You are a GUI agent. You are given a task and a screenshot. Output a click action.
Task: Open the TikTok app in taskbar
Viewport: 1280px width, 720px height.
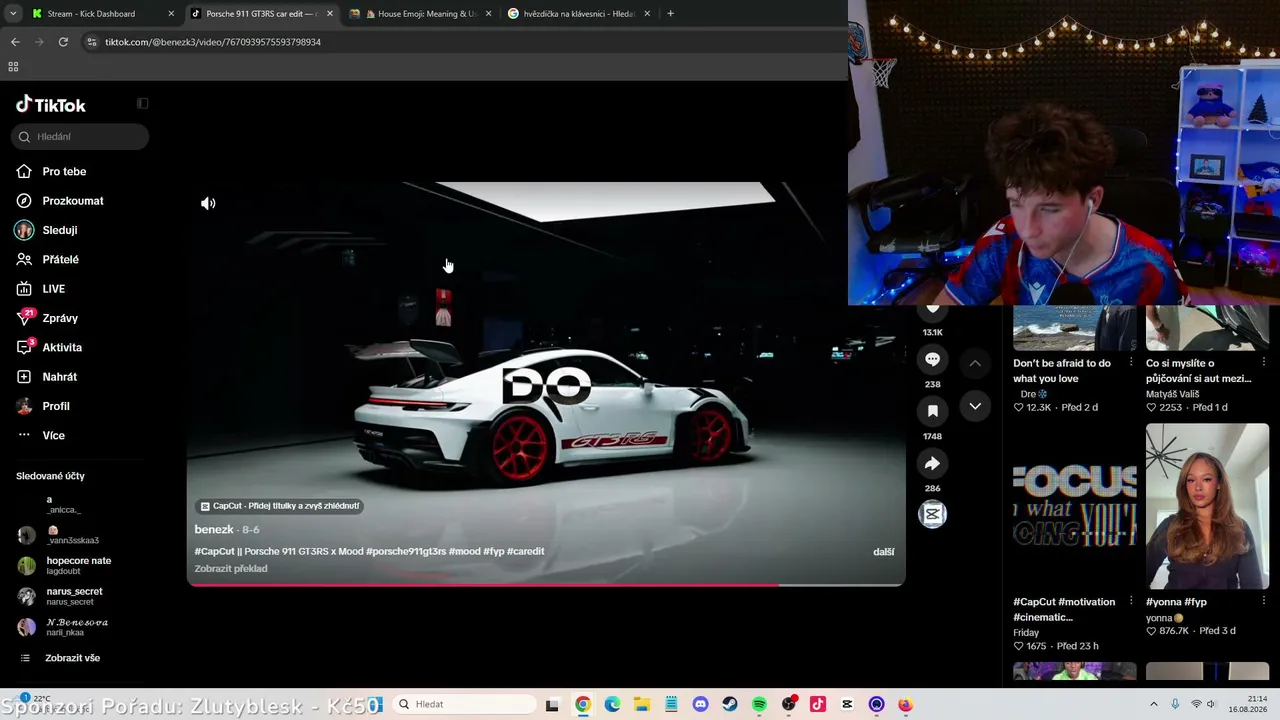[818, 705]
